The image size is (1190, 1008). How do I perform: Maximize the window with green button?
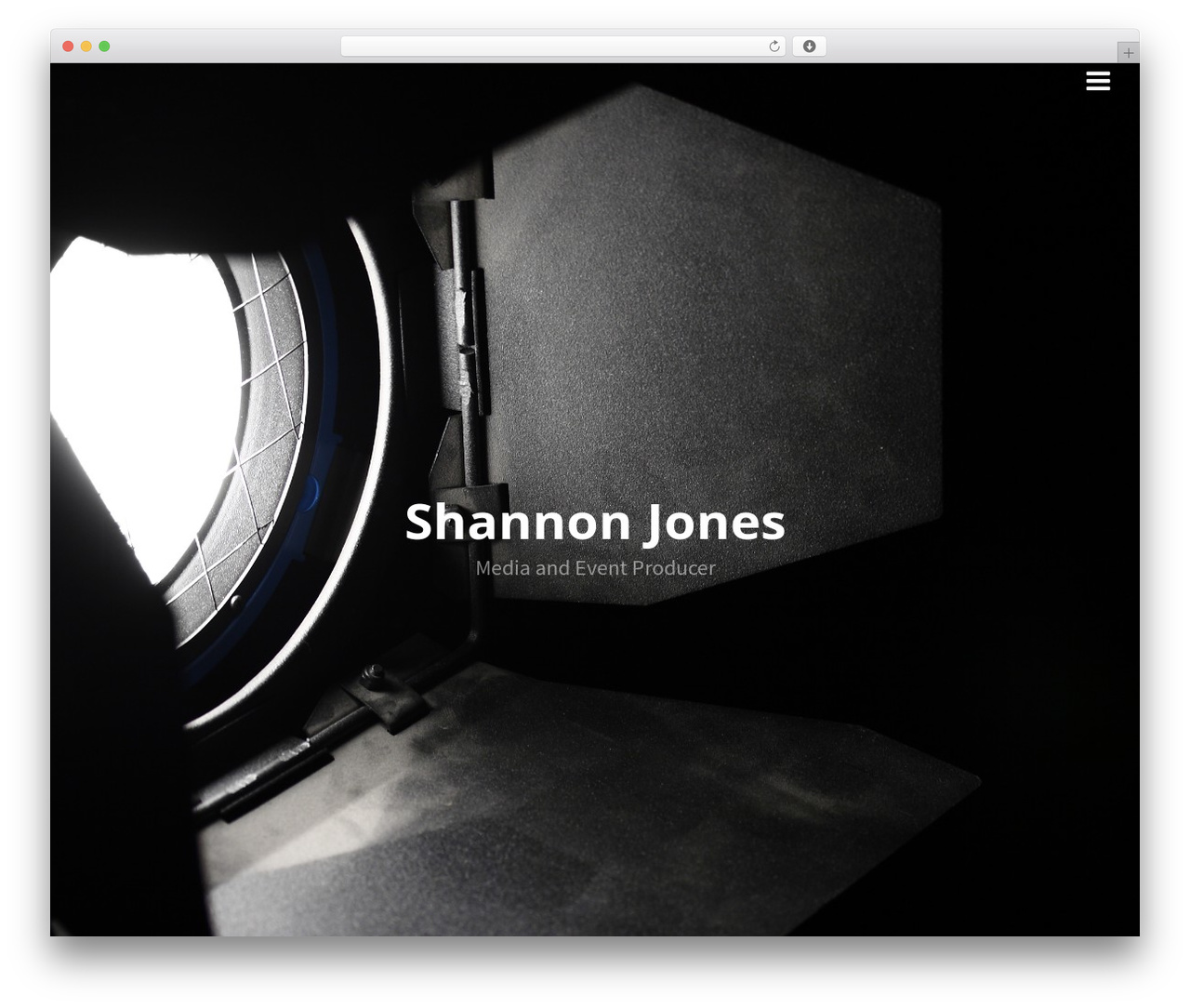click(x=104, y=46)
